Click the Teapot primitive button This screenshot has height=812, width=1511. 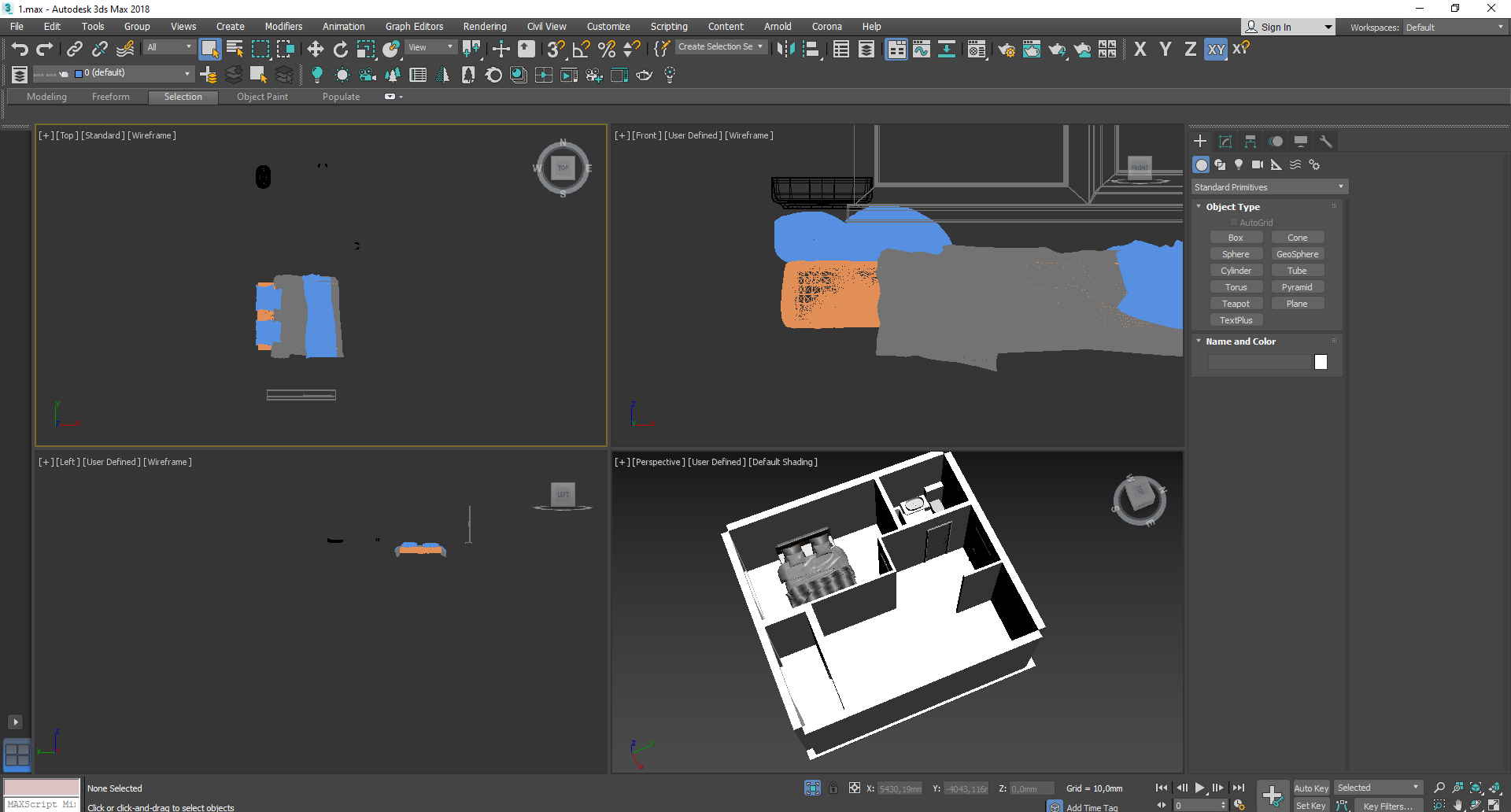click(x=1236, y=304)
